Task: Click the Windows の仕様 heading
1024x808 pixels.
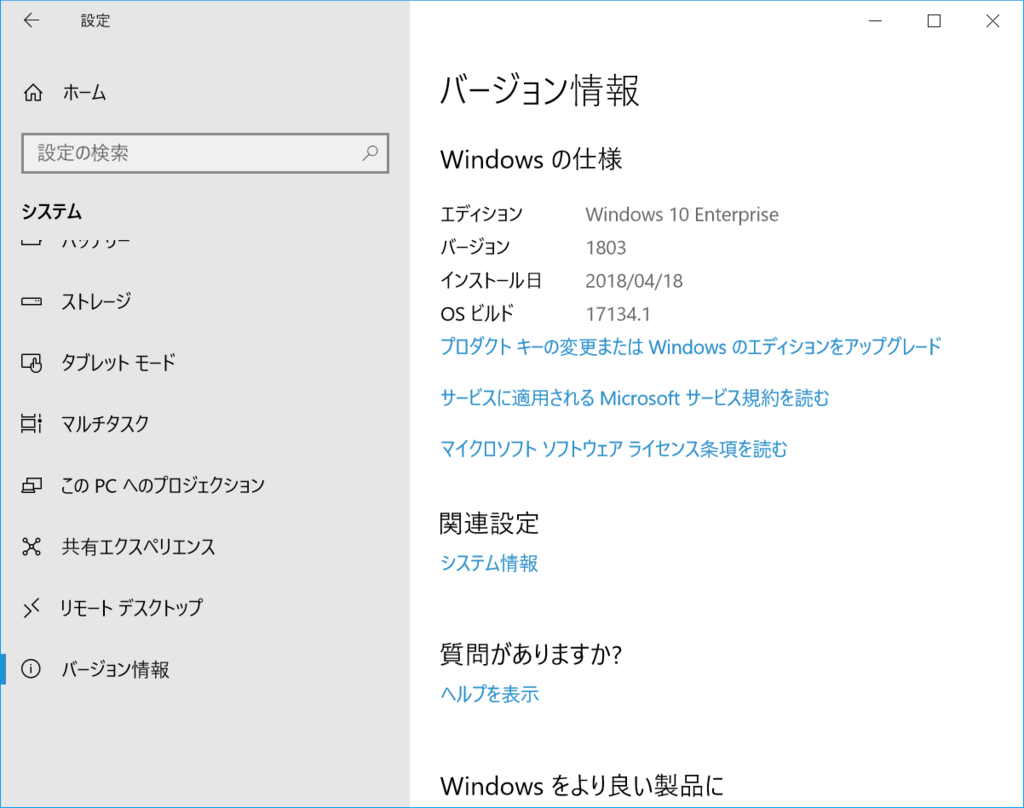Action: (531, 159)
